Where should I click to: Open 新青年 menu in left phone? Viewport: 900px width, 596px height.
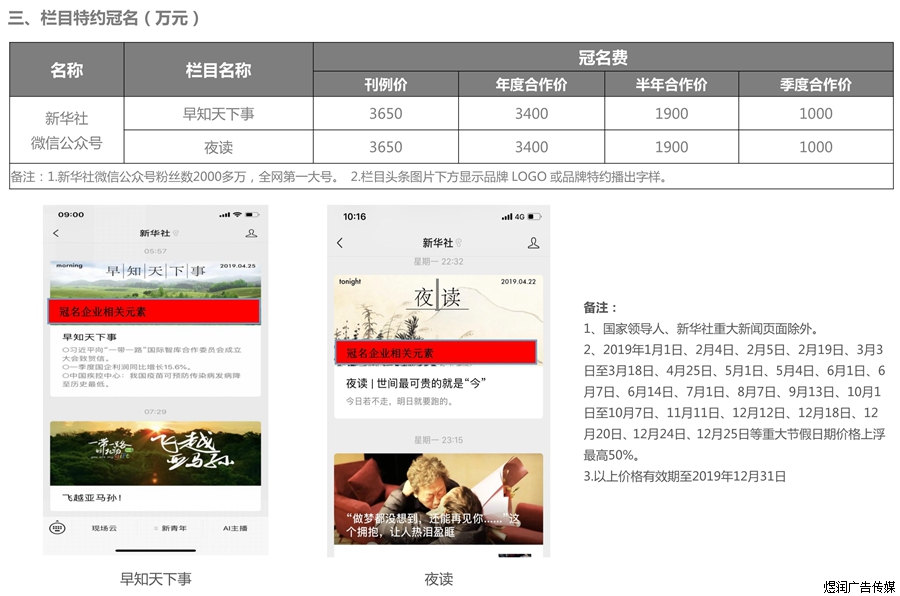click(x=172, y=528)
